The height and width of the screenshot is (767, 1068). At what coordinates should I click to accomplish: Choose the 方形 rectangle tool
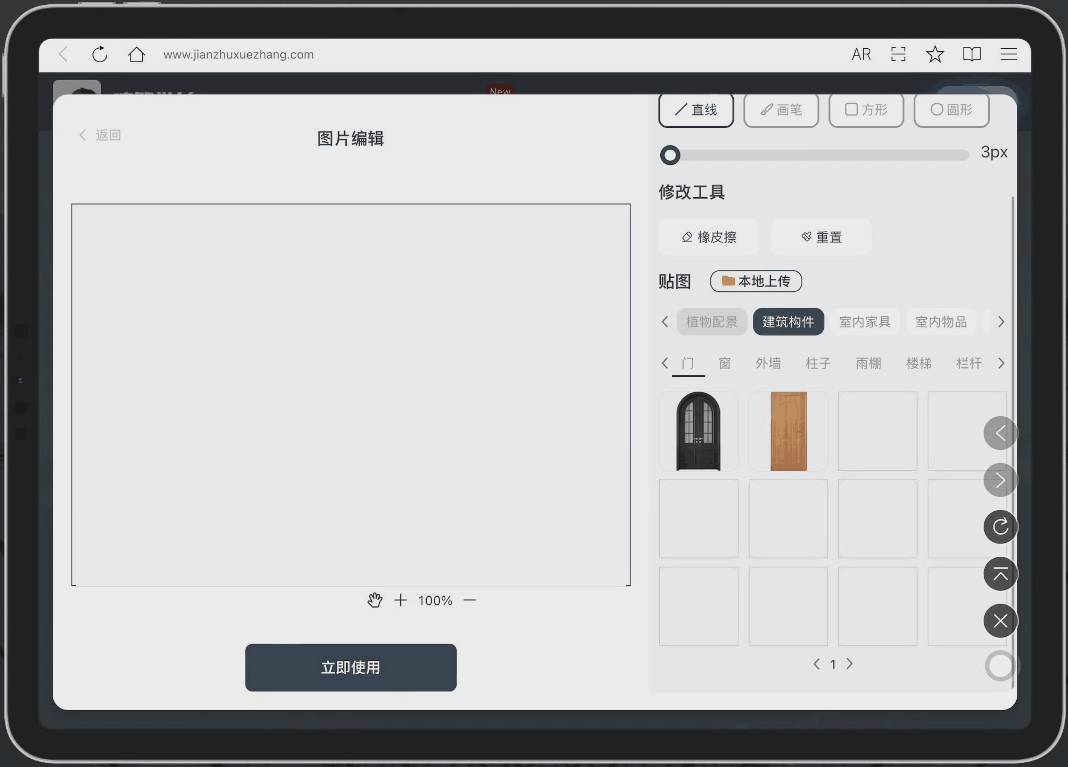(866, 110)
